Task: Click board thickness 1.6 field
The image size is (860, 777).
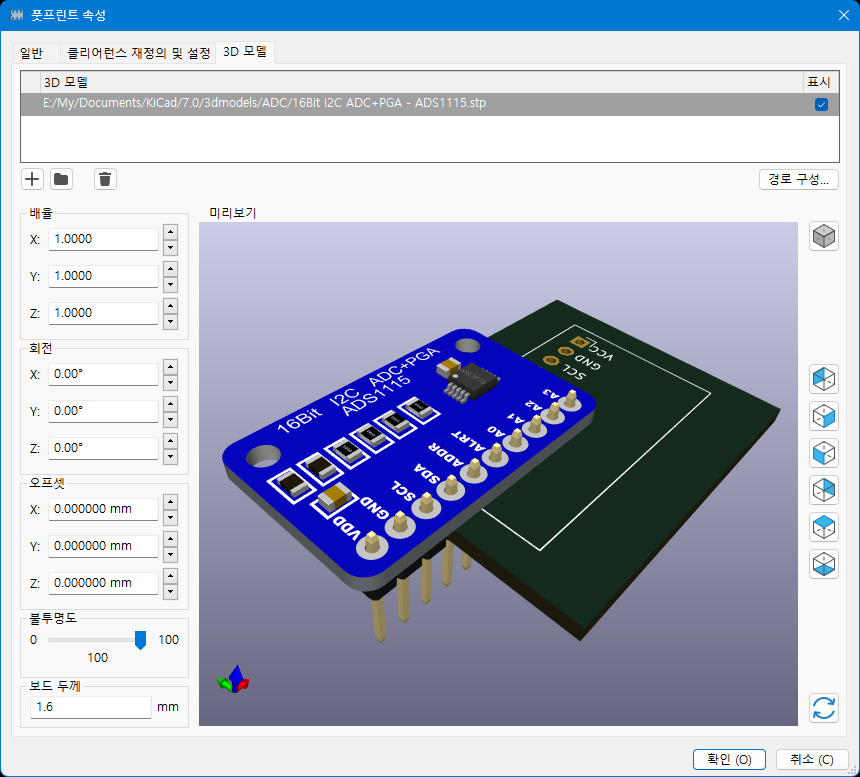Action: pos(90,707)
